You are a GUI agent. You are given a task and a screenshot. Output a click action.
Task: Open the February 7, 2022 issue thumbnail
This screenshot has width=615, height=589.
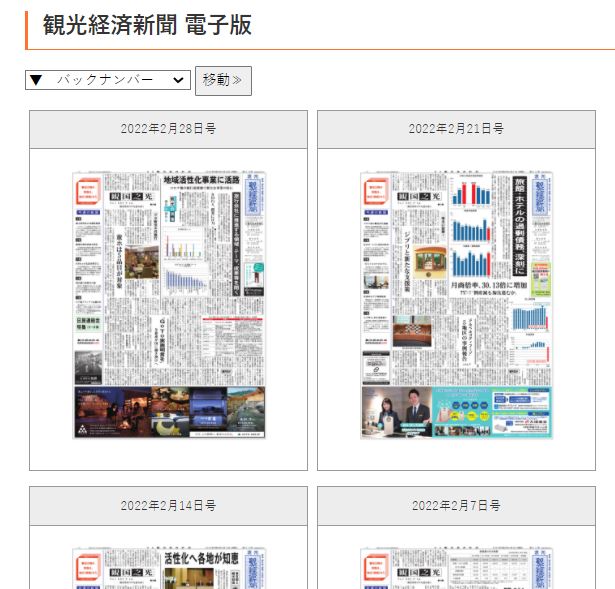(x=456, y=567)
